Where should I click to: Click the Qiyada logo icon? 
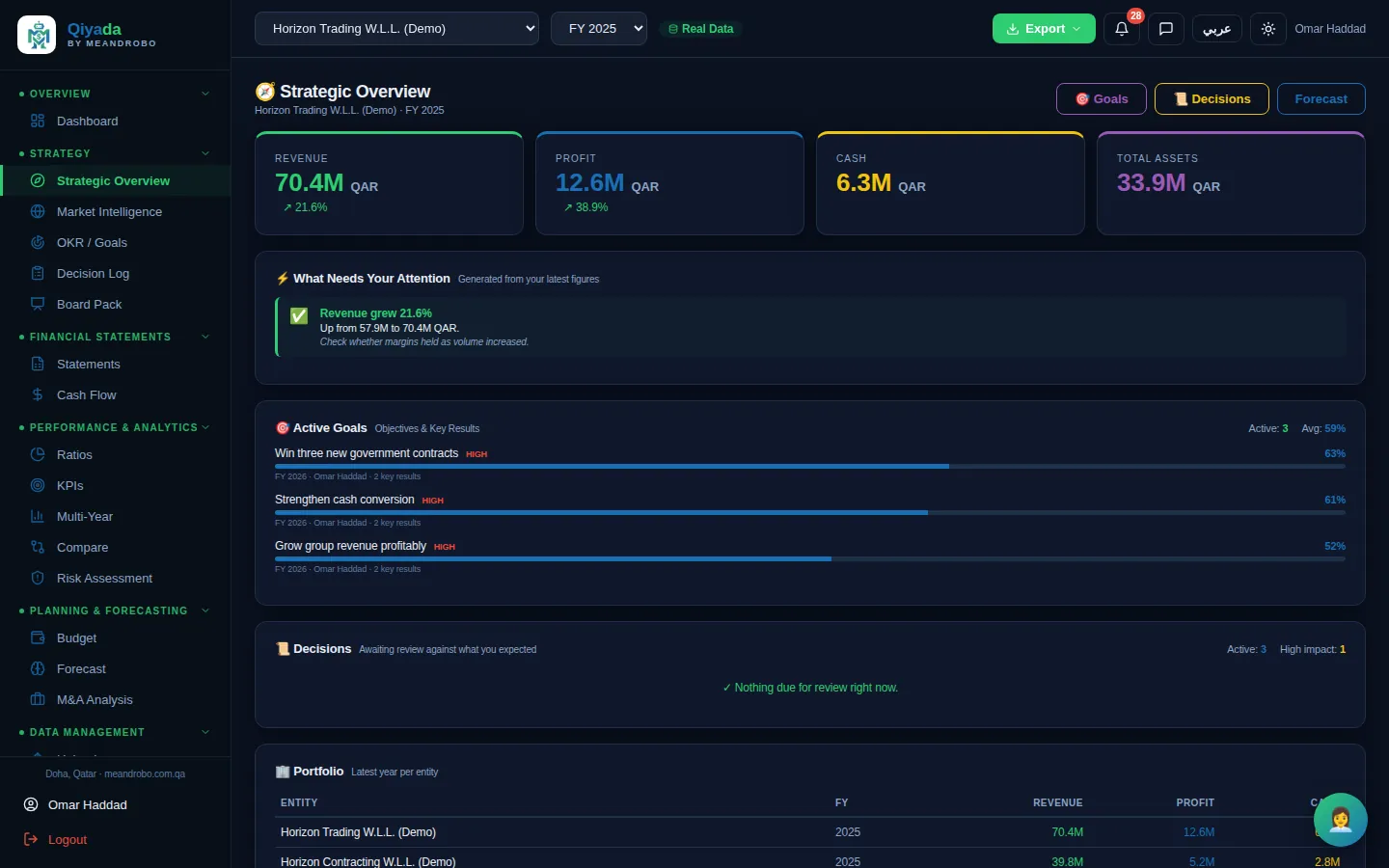click(x=37, y=35)
